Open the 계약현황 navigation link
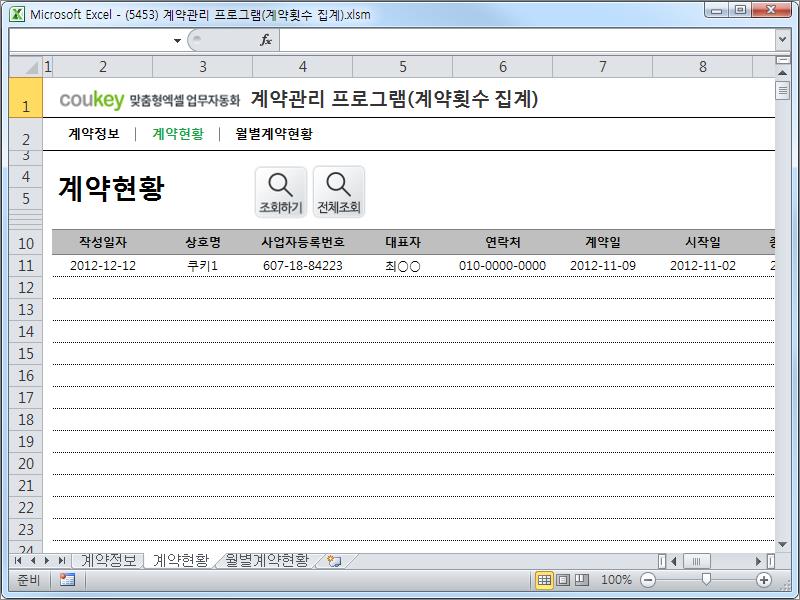Viewport: 800px width, 600px height. click(178, 134)
